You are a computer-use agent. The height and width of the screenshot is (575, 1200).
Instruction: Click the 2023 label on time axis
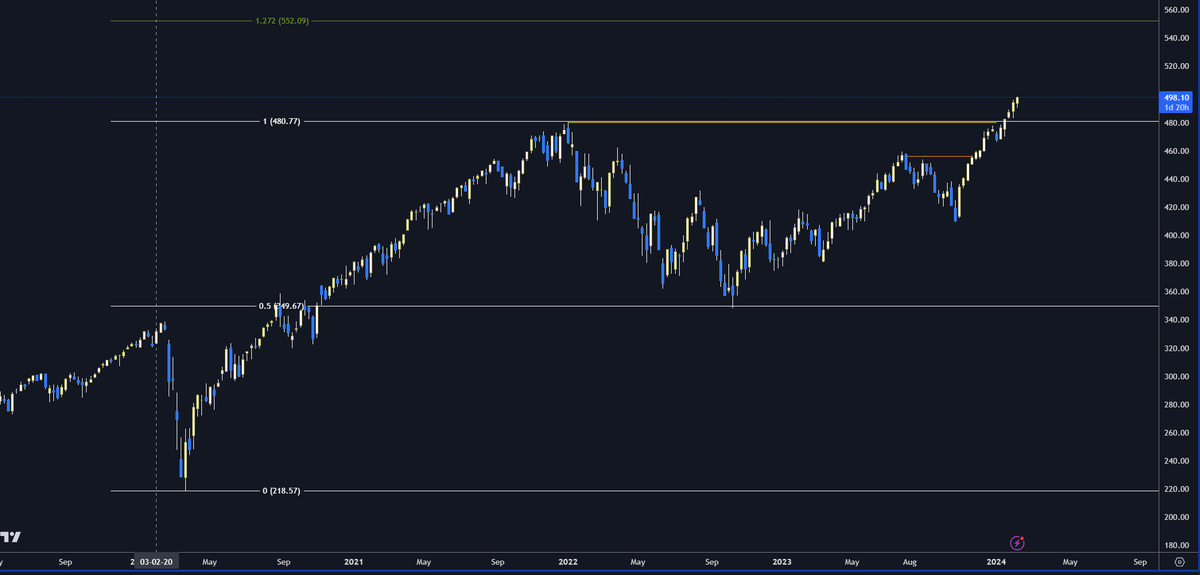782,562
